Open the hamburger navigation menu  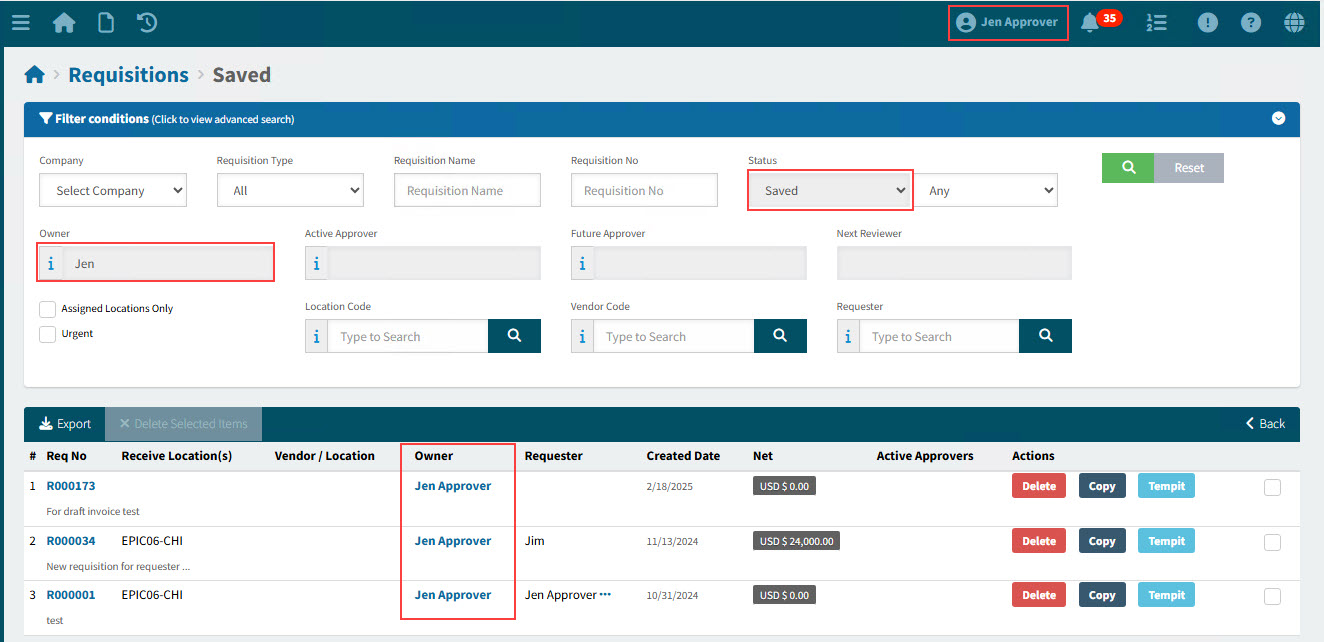tap(20, 22)
